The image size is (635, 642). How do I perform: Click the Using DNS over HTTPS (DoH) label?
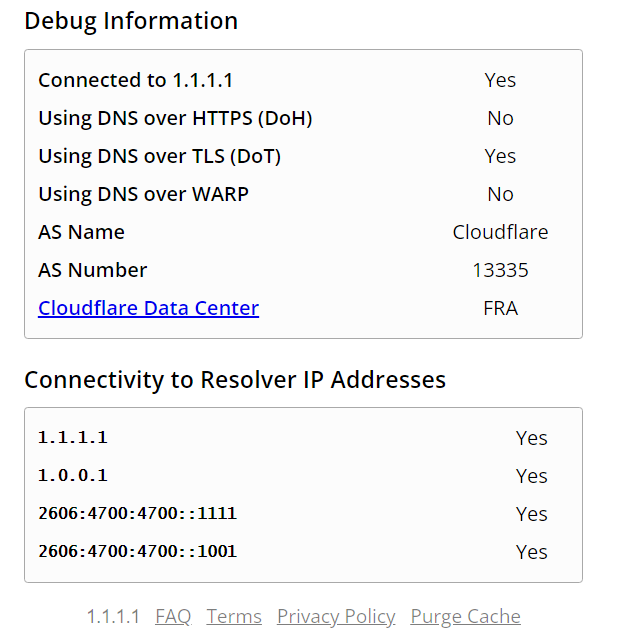[x=175, y=118]
